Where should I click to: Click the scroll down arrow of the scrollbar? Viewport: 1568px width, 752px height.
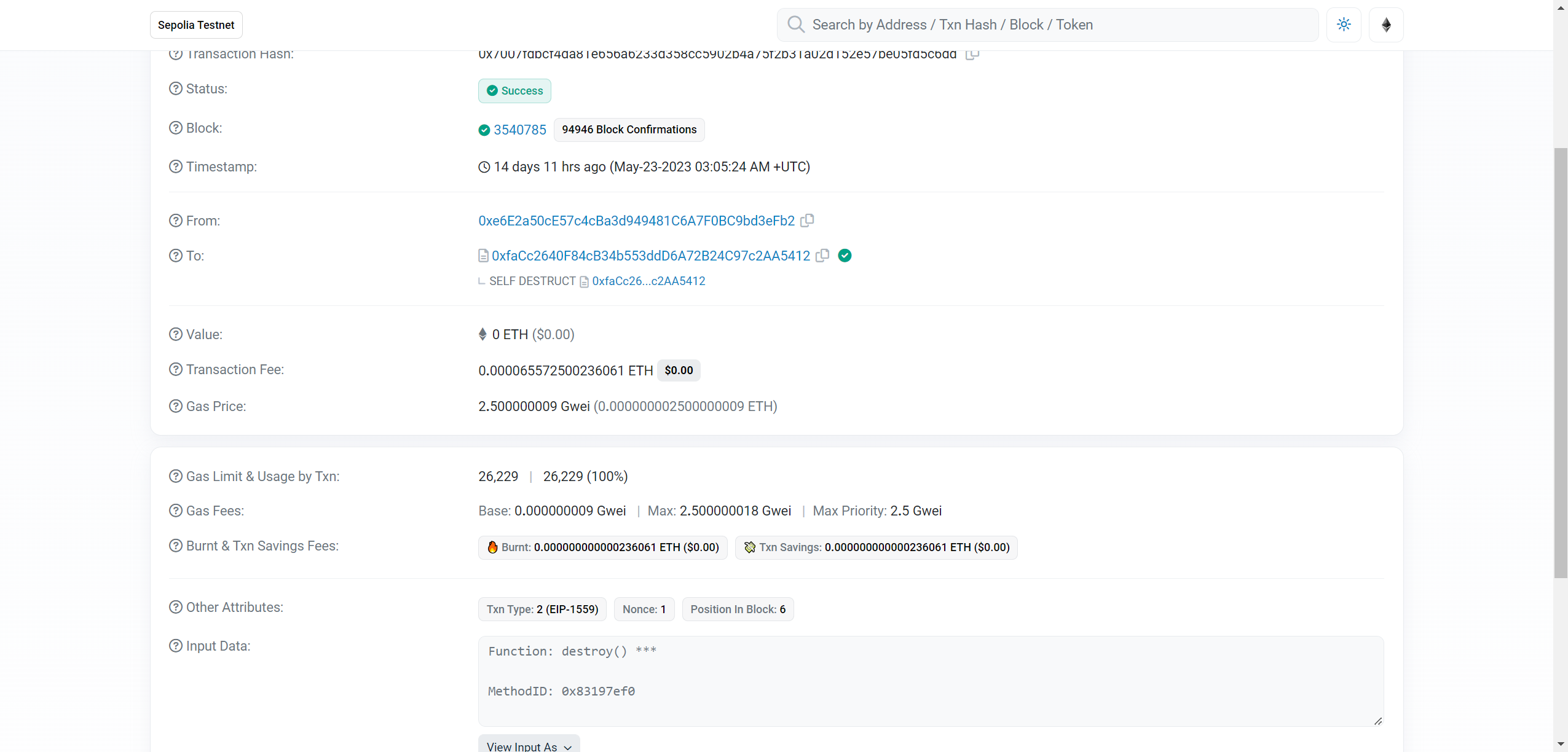tap(1560, 745)
